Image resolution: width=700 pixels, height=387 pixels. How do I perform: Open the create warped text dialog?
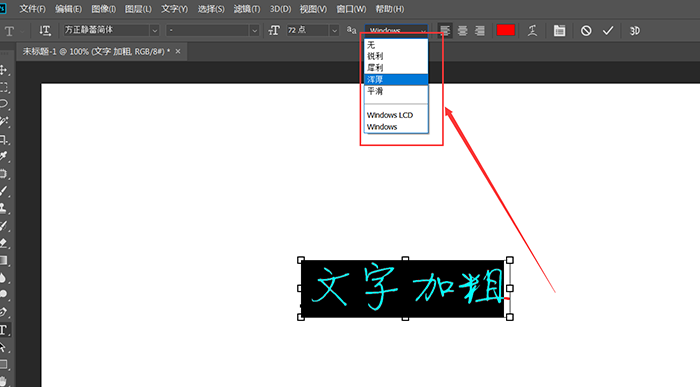click(x=532, y=30)
